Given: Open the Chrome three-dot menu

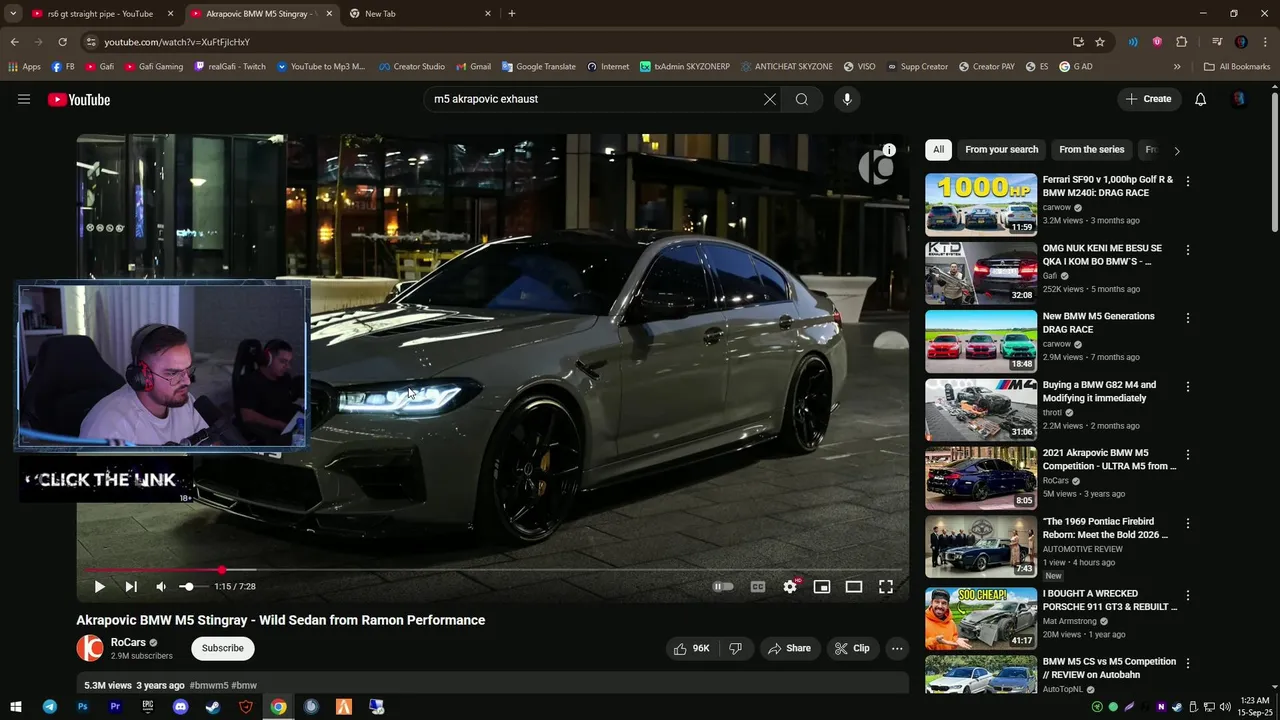Looking at the screenshot, I should click(x=1264, y=42).
